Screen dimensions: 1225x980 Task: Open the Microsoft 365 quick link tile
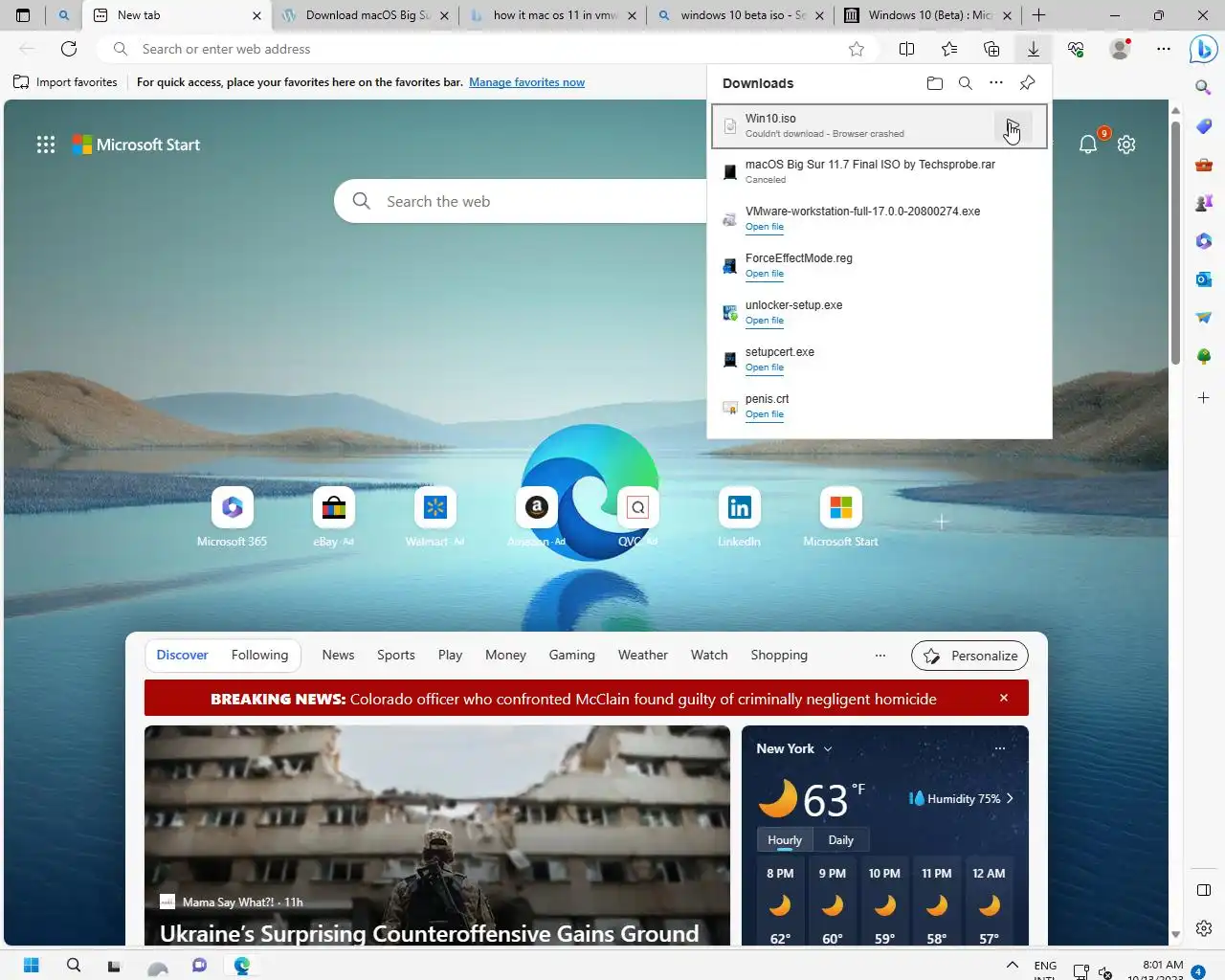[233, 507]
